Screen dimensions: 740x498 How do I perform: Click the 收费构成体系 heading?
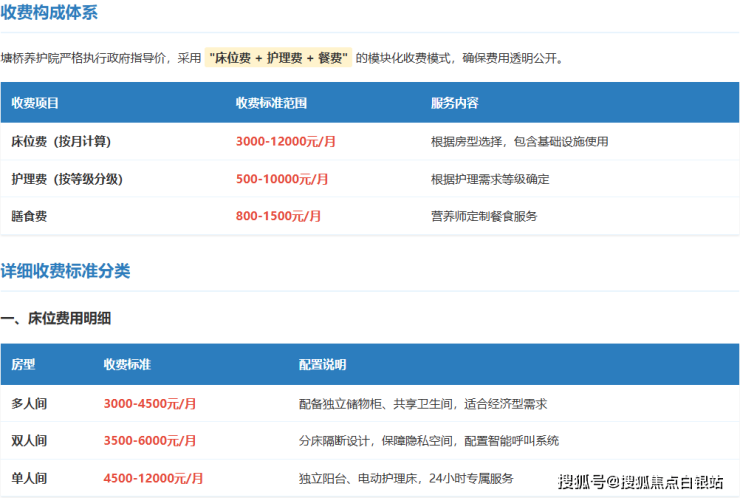click(49, 12)
